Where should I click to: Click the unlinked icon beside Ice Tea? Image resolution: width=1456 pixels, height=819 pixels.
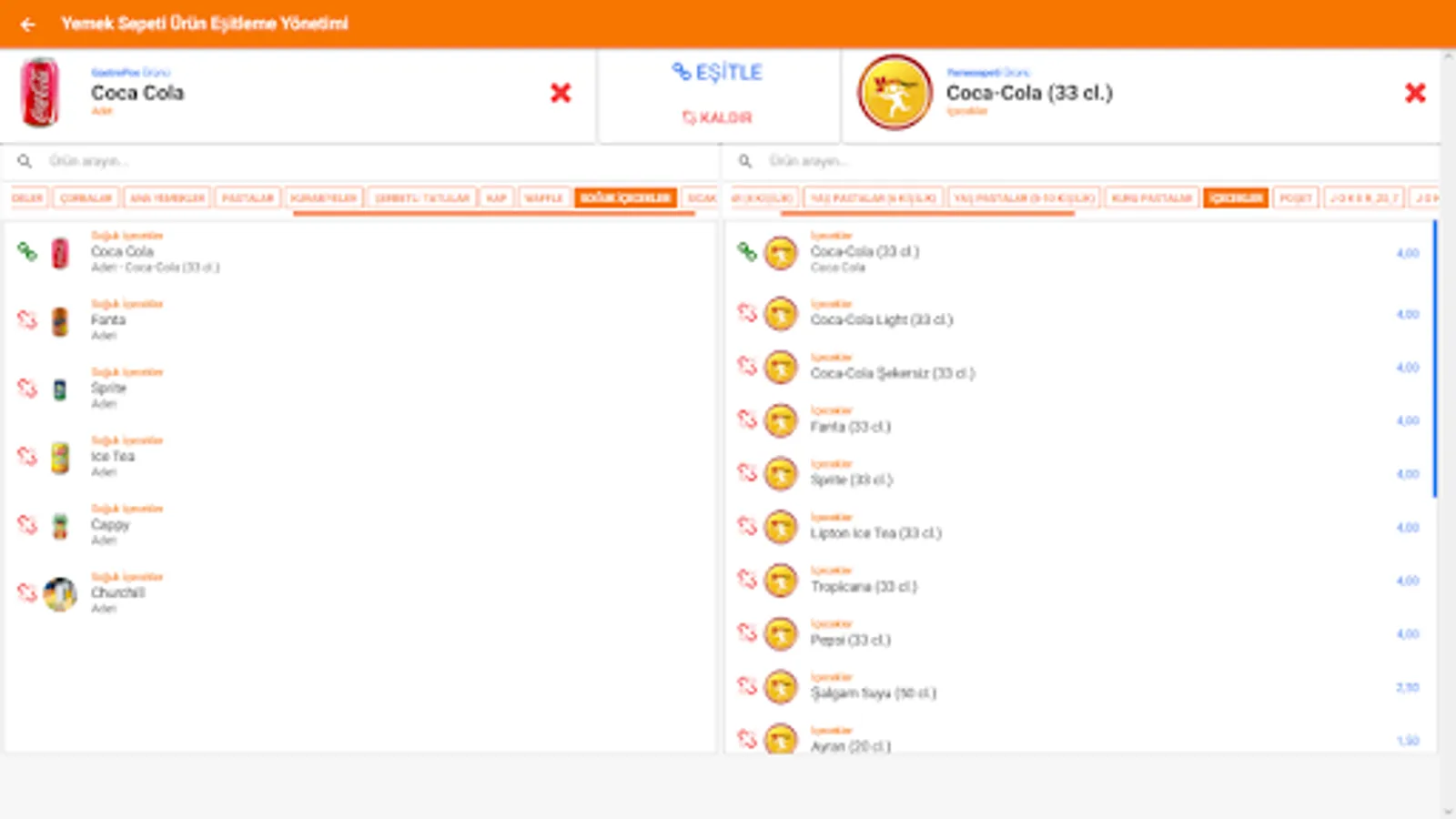(x=27, y=457)
